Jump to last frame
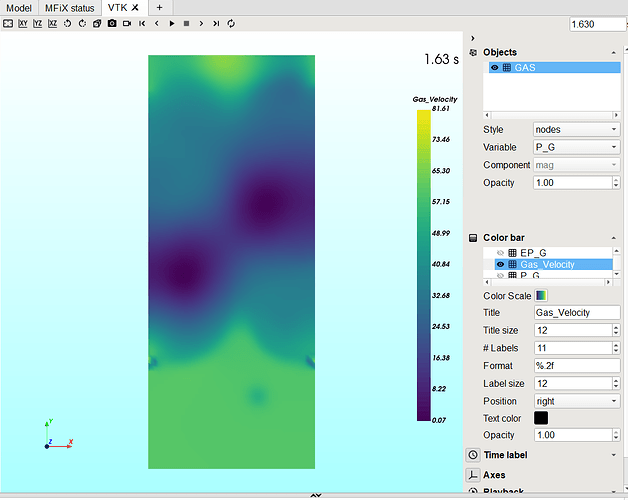 pos(216,24)
